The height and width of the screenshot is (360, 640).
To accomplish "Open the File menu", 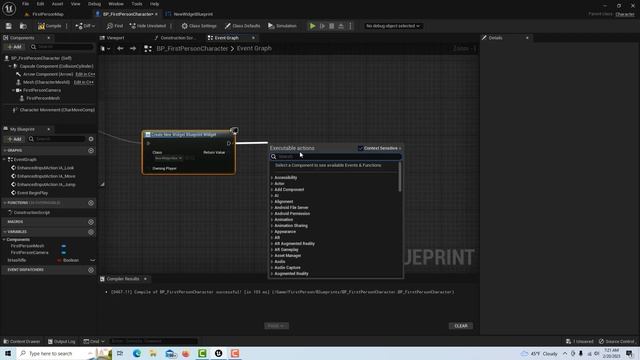I will [25, 4].
